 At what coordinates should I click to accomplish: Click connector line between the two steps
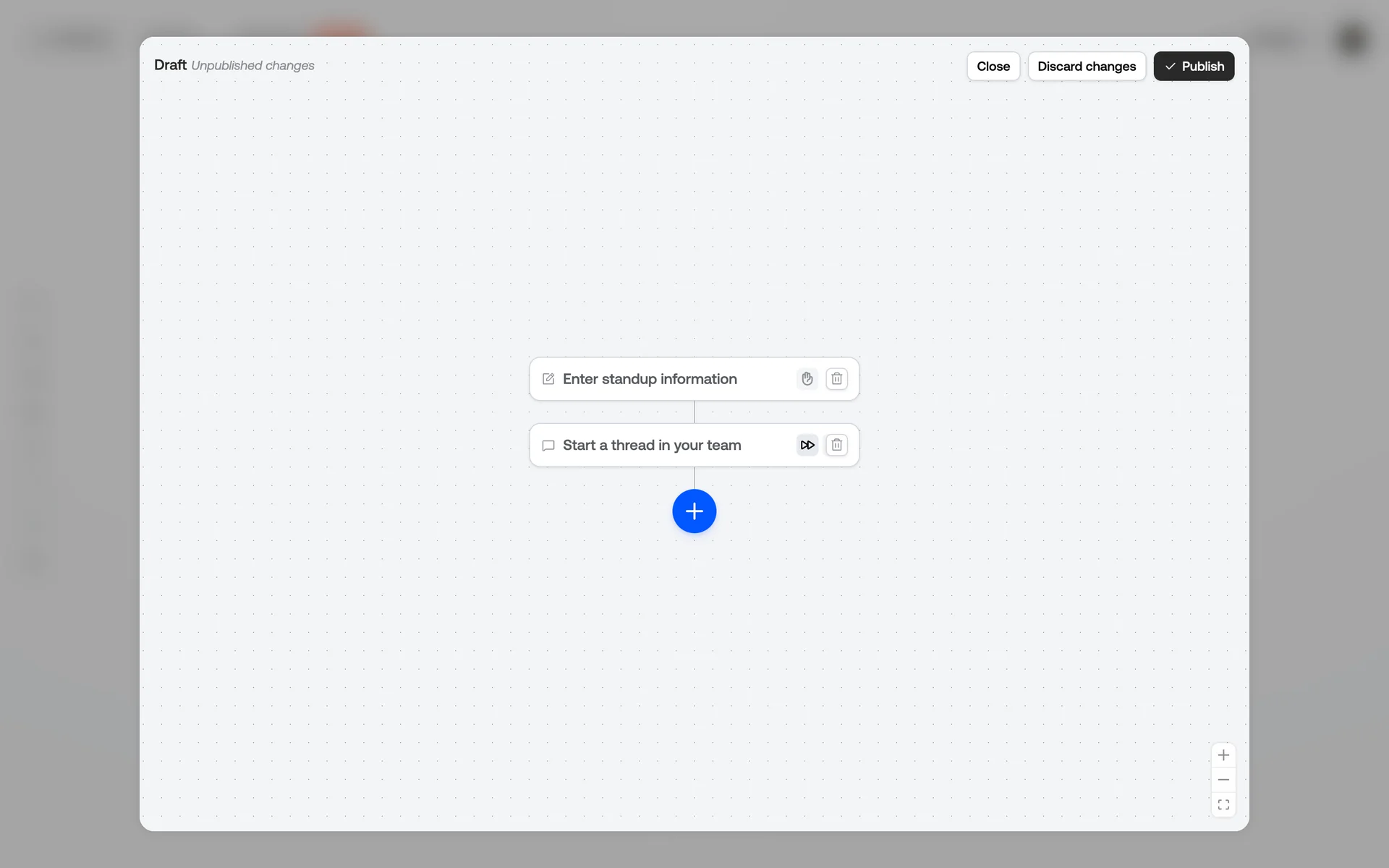pyautogui.click(x=694, y=412)
